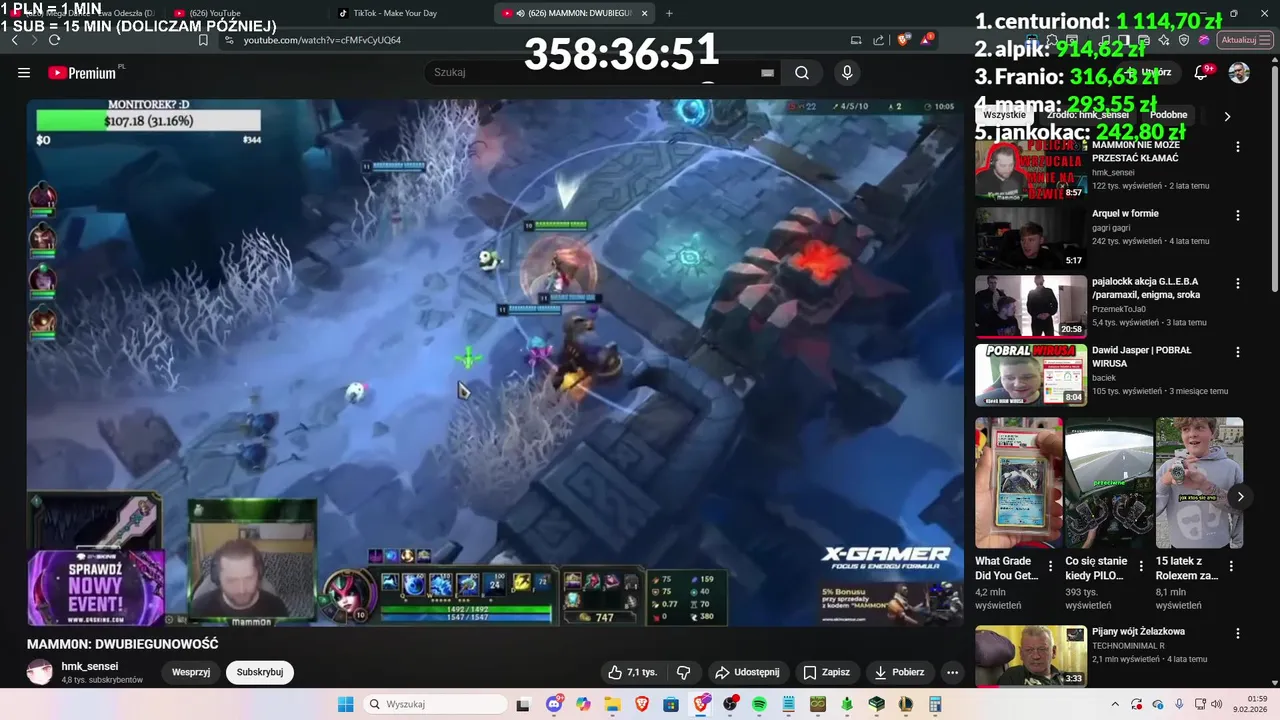The height and width of the screenshot is (720, 1280).
Task: Click the Subskrybuj button
Action: pyautogui.click(x=260, y=672)
